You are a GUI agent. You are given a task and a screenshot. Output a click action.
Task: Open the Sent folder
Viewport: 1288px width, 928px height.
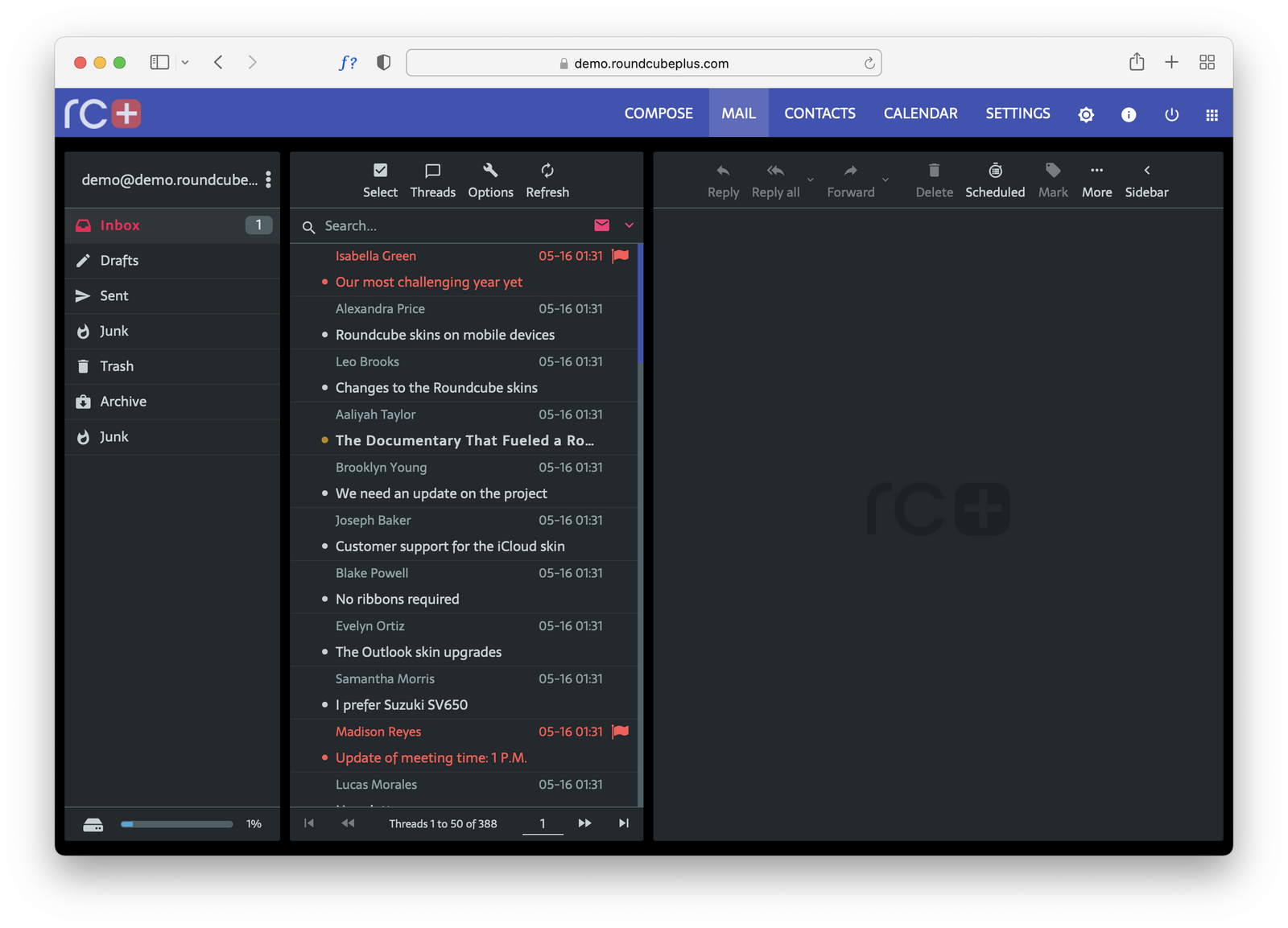click(172, 296)
